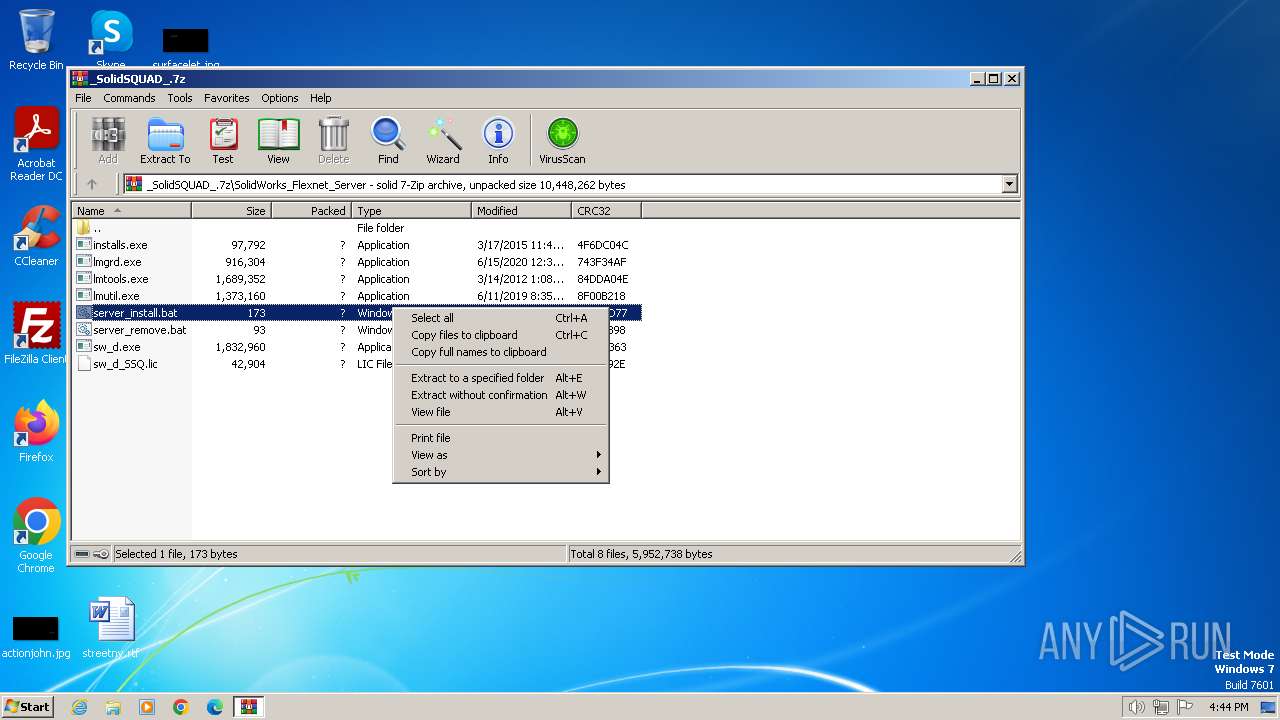Open the Favorites menu
This screenshot has width=1280, height=720.
[x=227, y=98]
